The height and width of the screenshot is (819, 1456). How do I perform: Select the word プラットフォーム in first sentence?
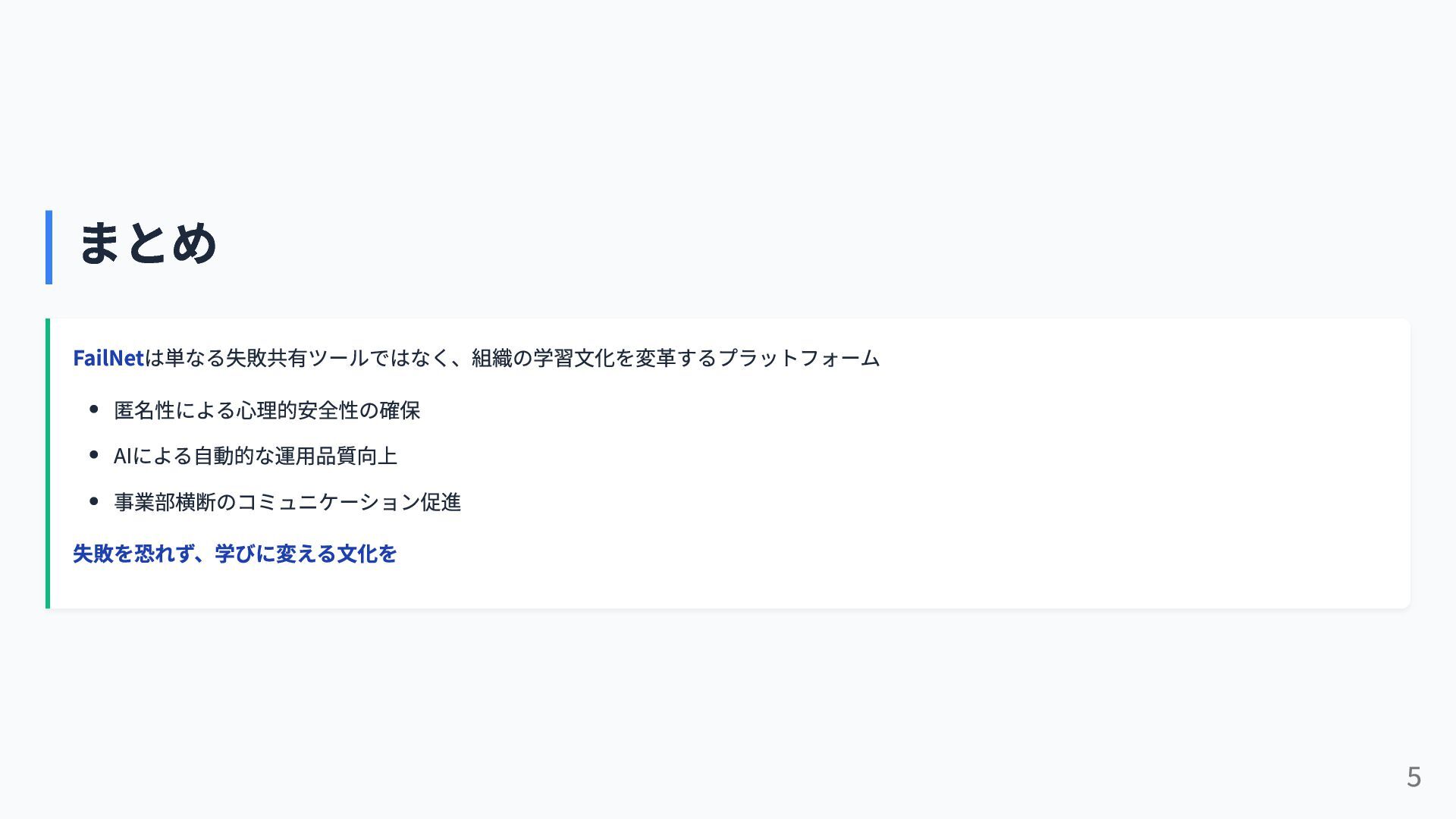pos(799,358)
